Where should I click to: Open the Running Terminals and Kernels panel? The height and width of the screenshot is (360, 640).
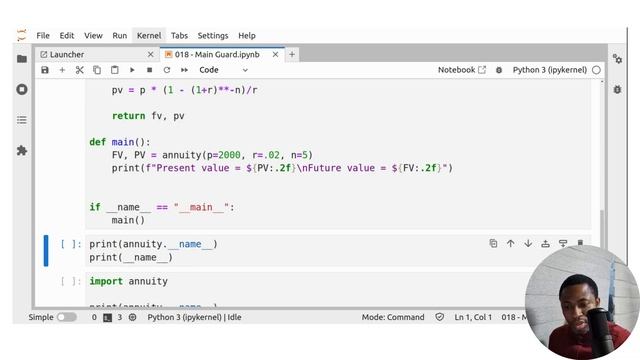coord(22,89)
